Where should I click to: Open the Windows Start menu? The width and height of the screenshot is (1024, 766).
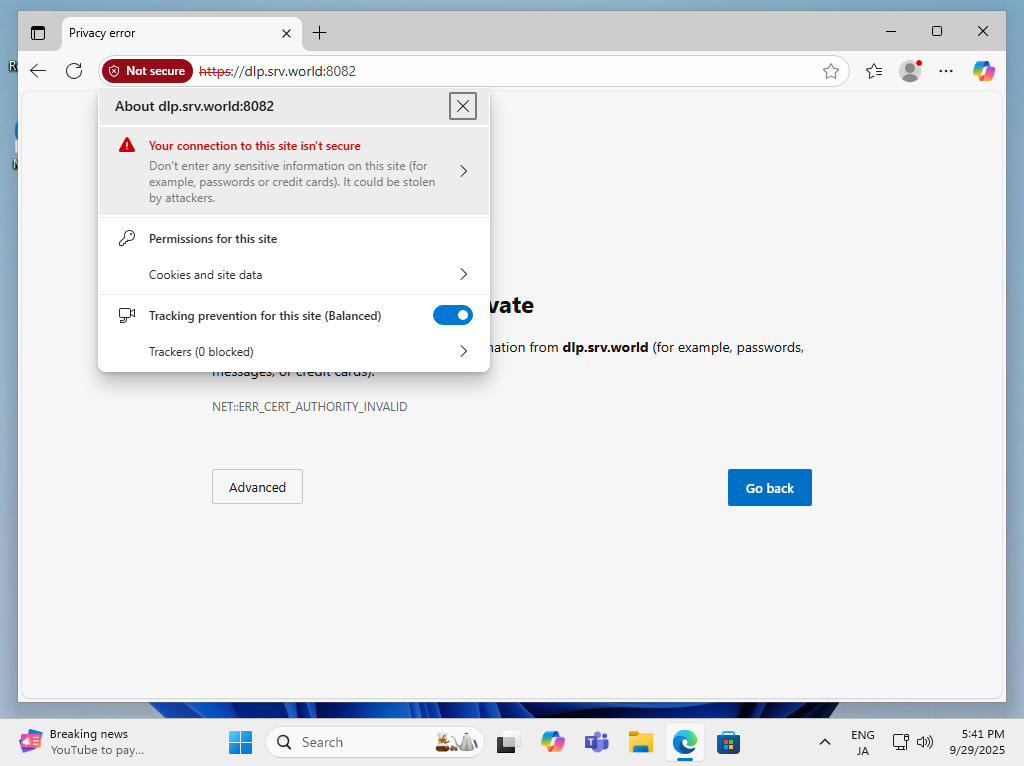pos(240,742)
